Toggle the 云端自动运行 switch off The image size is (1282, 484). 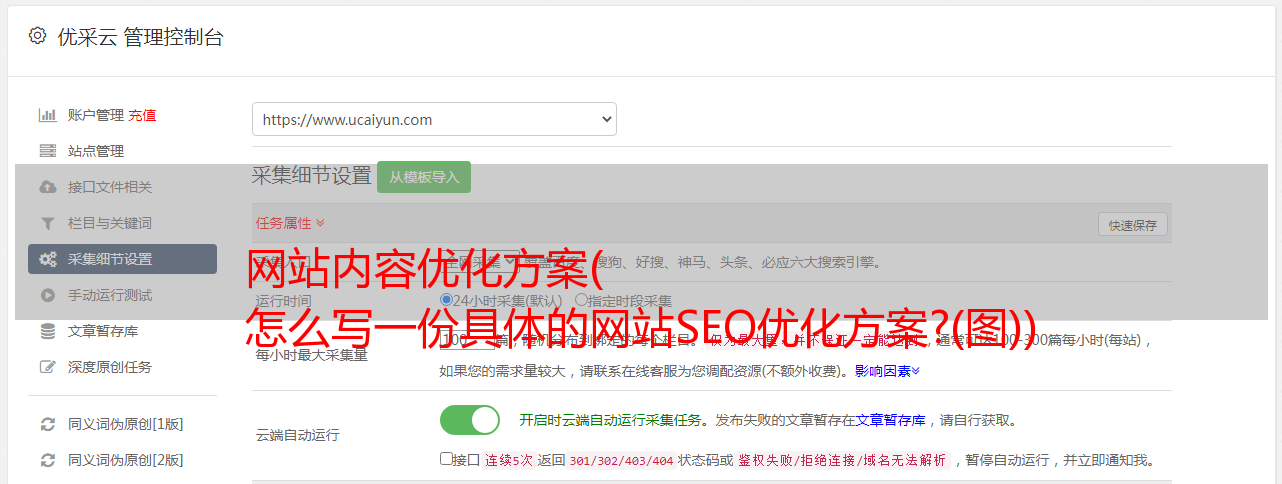470,420
